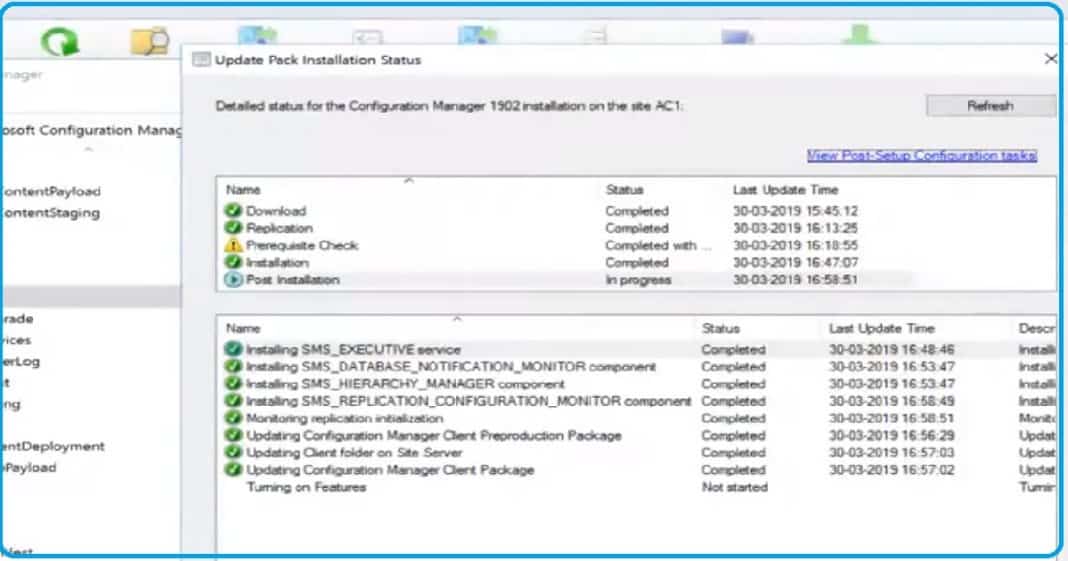
Task: Sort lower list by Name column header
Action: pos(243,328)
